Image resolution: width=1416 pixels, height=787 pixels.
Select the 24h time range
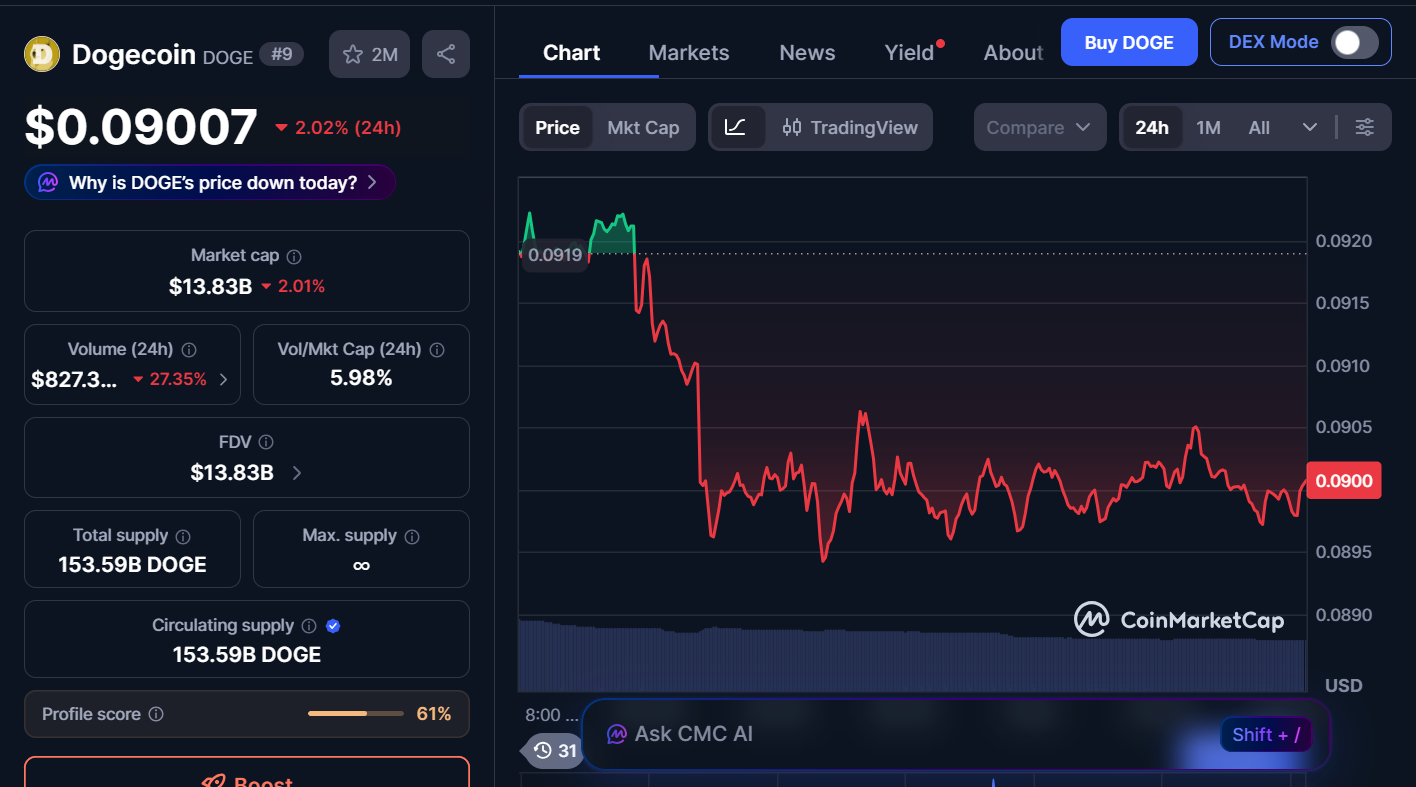click(1152, 127)
